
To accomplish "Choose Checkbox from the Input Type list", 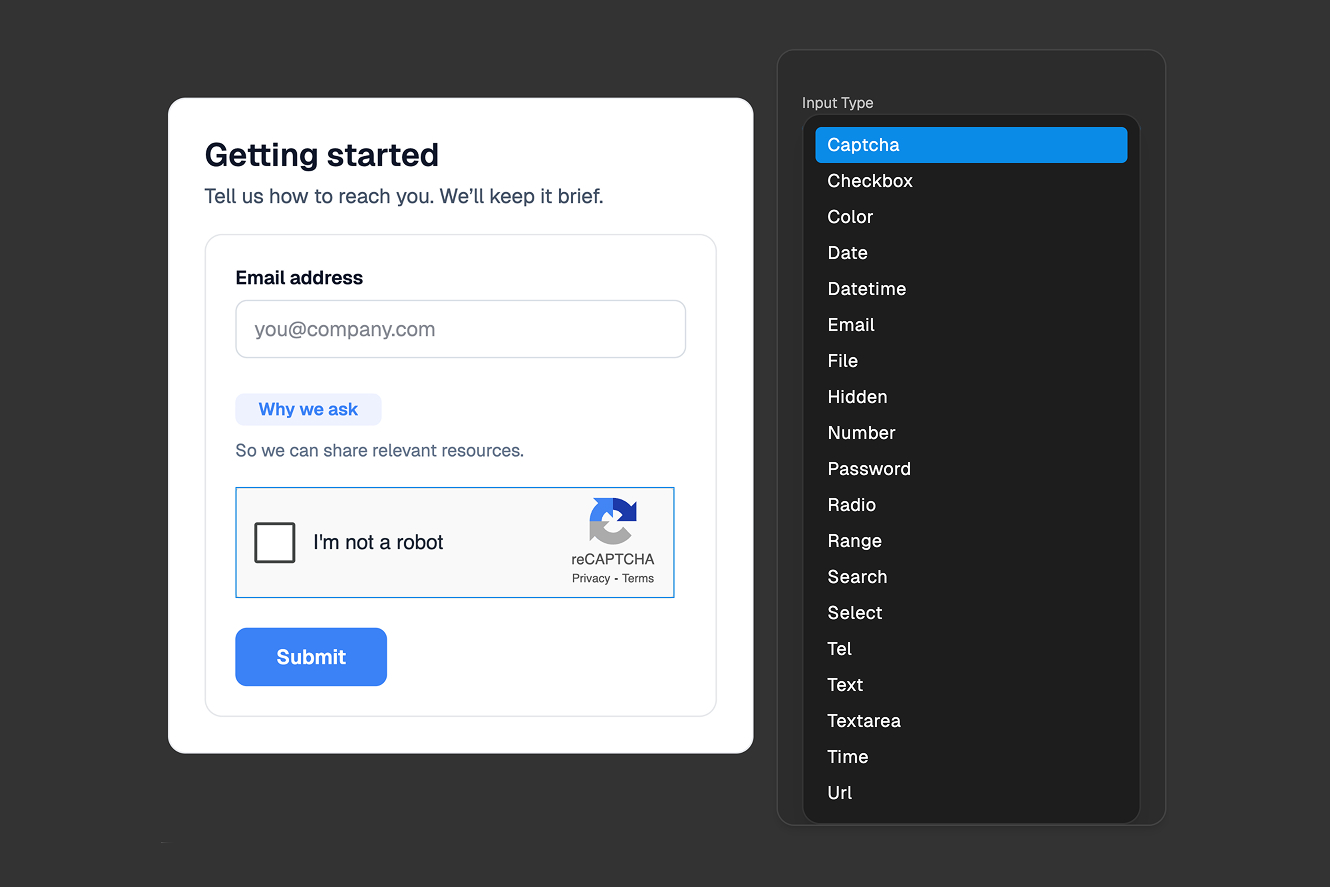I will tap(971, 181).
